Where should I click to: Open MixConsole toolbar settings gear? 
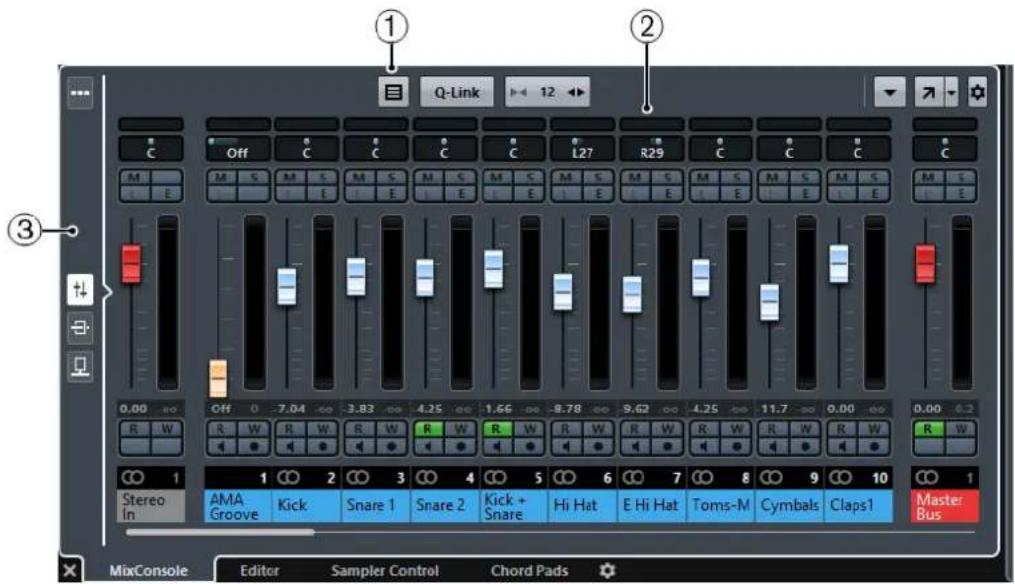[977, 93]
